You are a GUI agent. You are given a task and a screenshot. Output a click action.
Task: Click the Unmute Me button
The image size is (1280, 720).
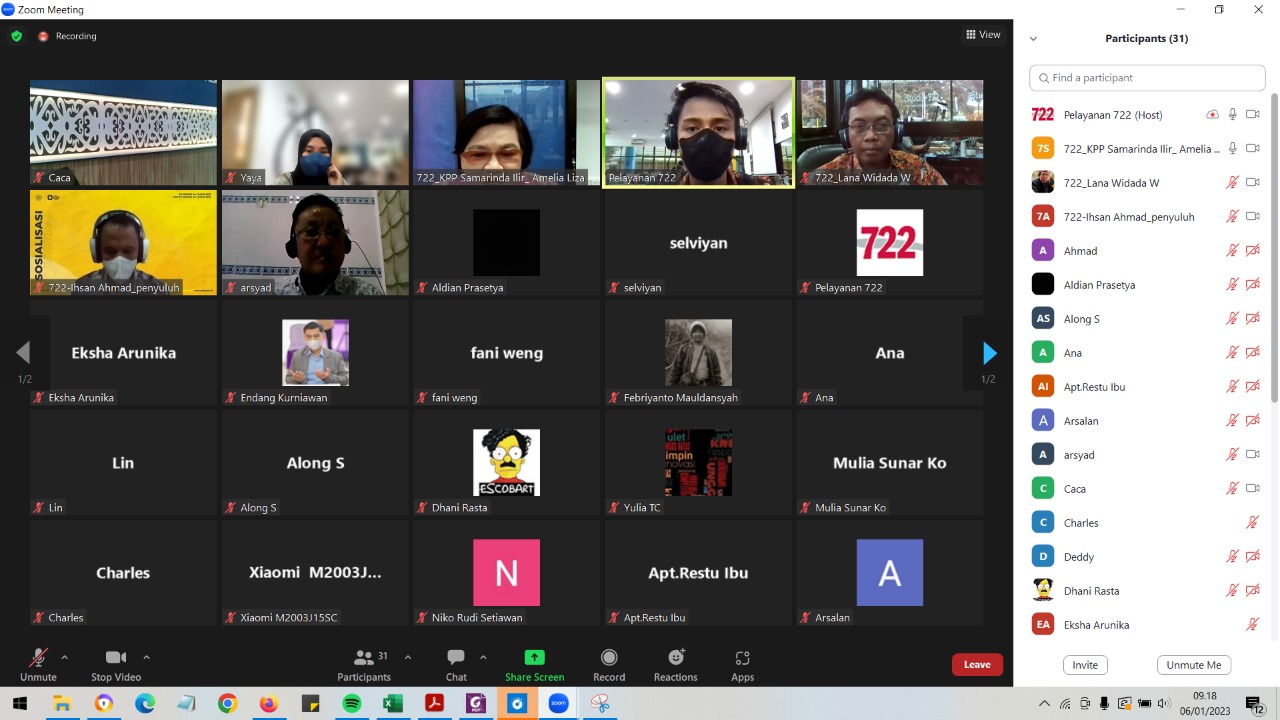click(x=1193, y=665)
